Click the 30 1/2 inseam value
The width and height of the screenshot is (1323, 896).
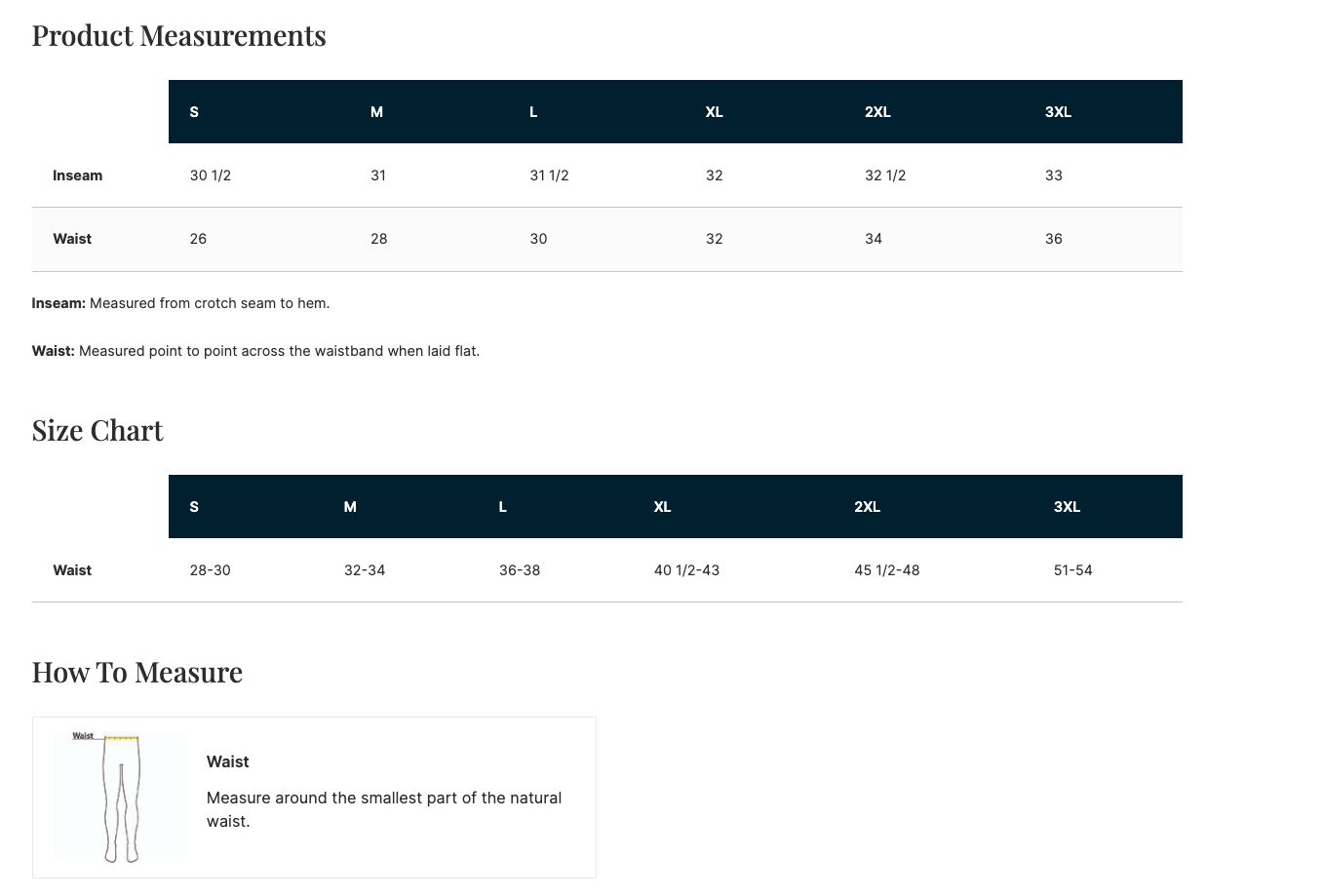[211, 175]
